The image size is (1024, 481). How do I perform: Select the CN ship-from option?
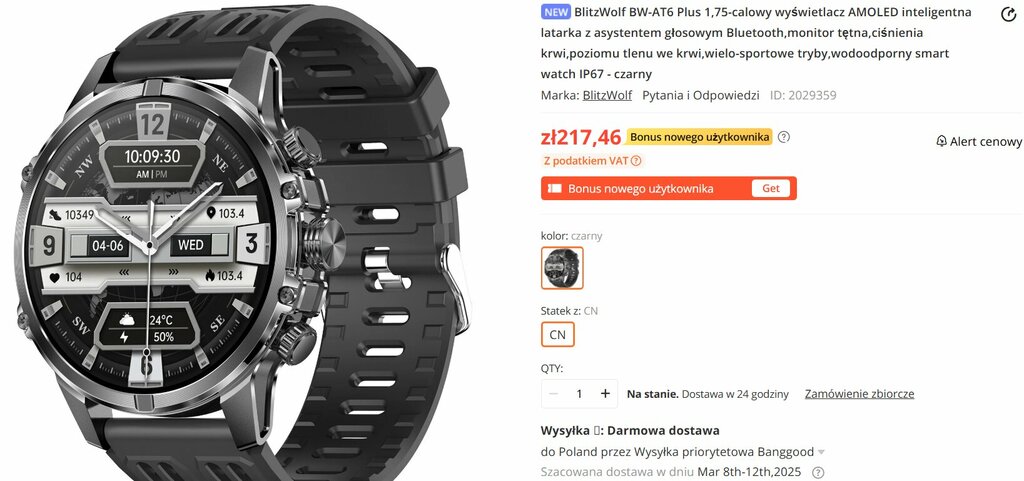pos(558,335)
